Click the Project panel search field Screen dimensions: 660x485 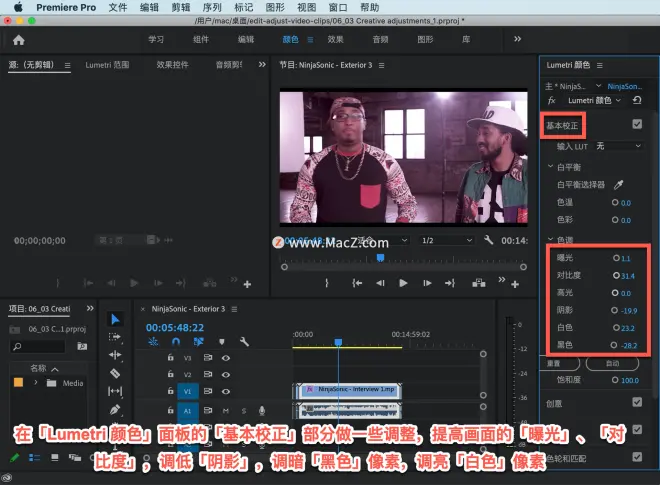point(37,346)
